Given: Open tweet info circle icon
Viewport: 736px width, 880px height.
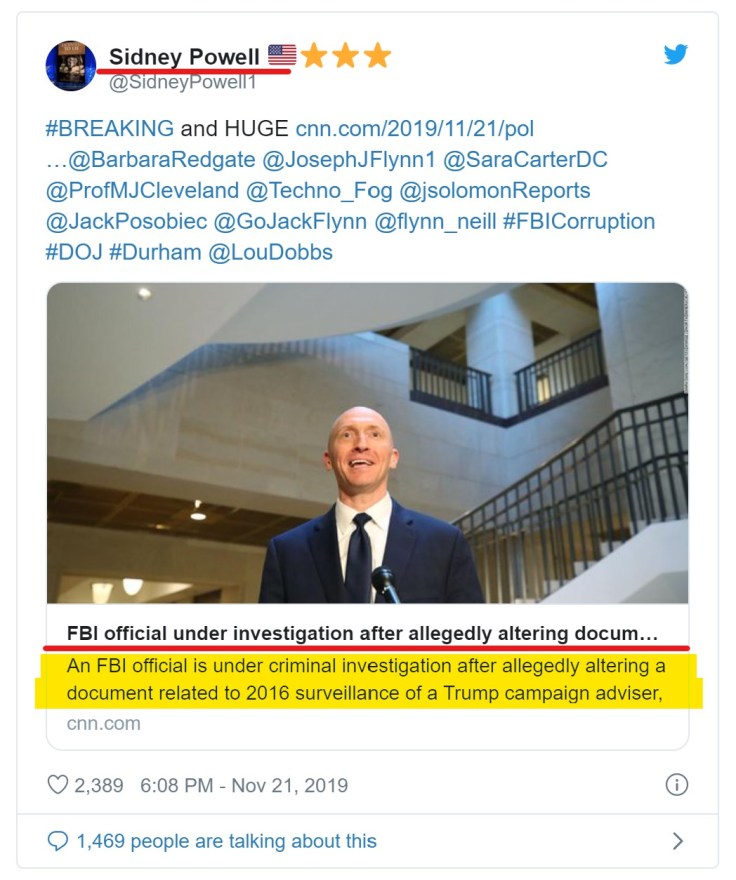Looking at the screenshot, I should [x=677, y=785].
